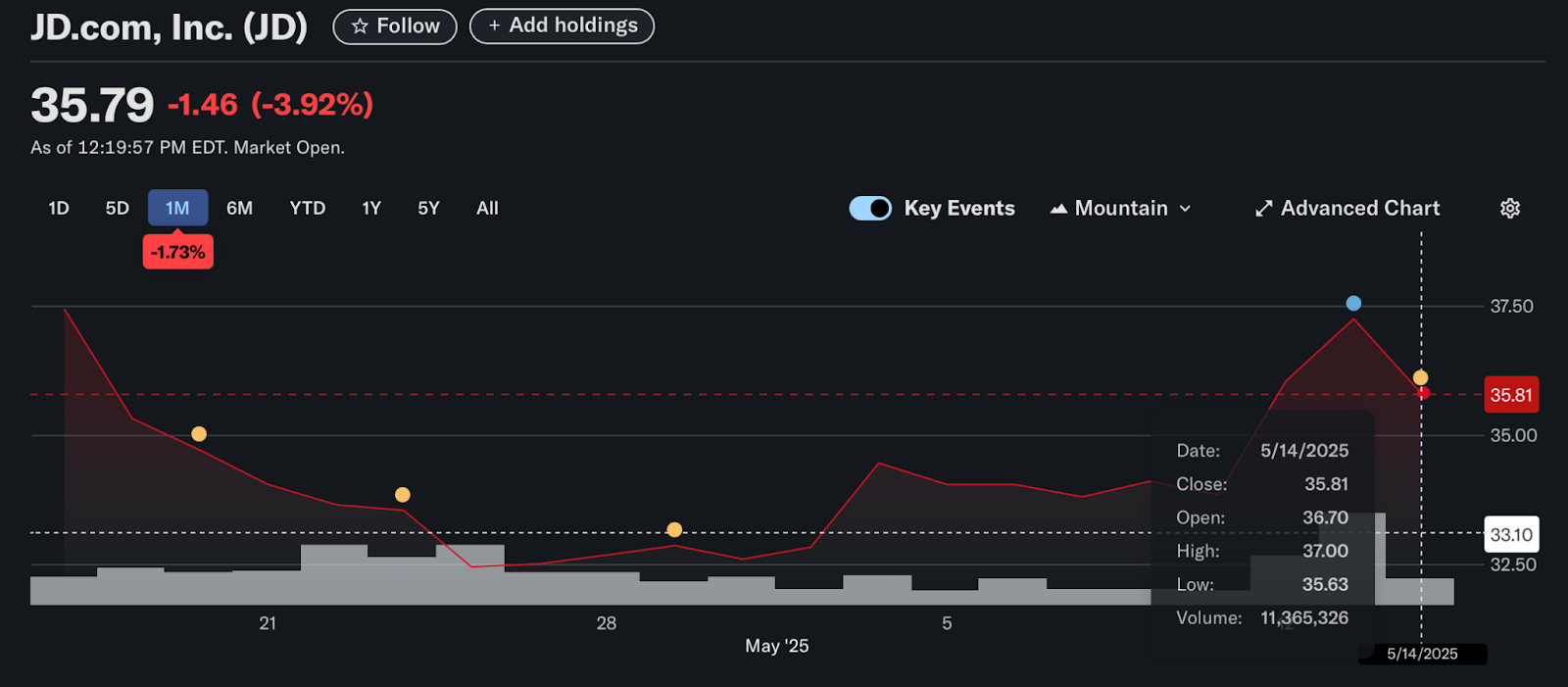Toggle the Key Events switch
This screenshot has height=687, width=1568.
click(870, 208)
